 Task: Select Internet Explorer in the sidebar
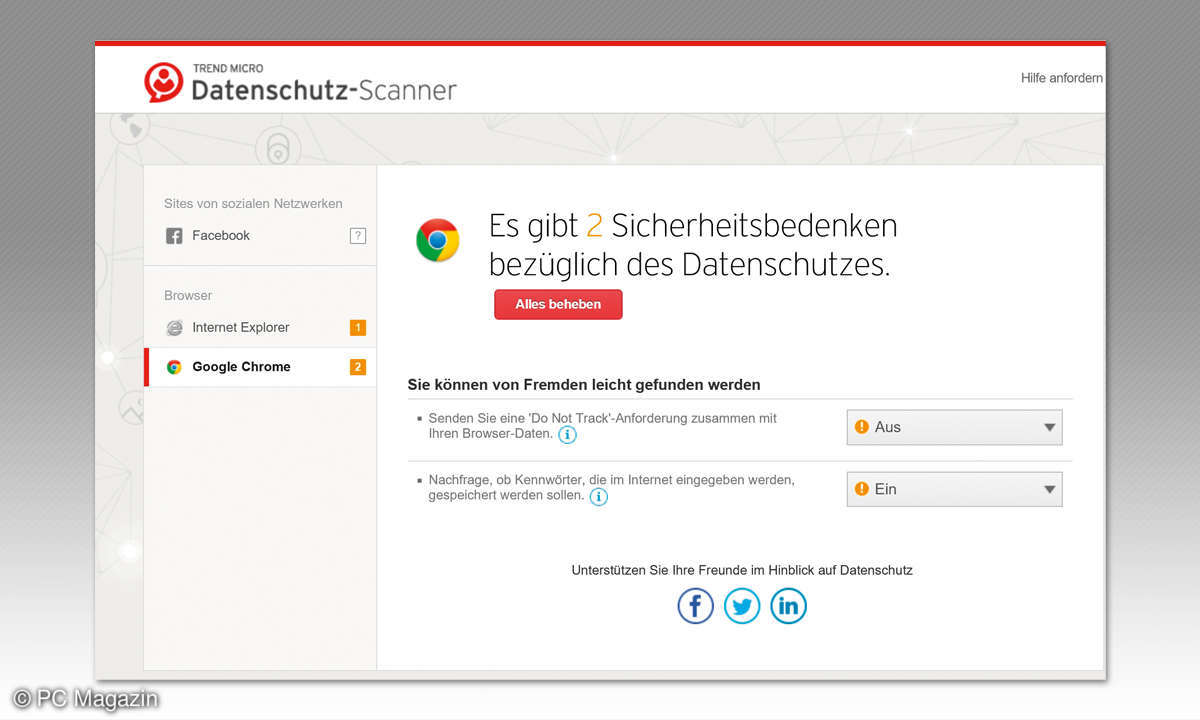tap(260, 327)
